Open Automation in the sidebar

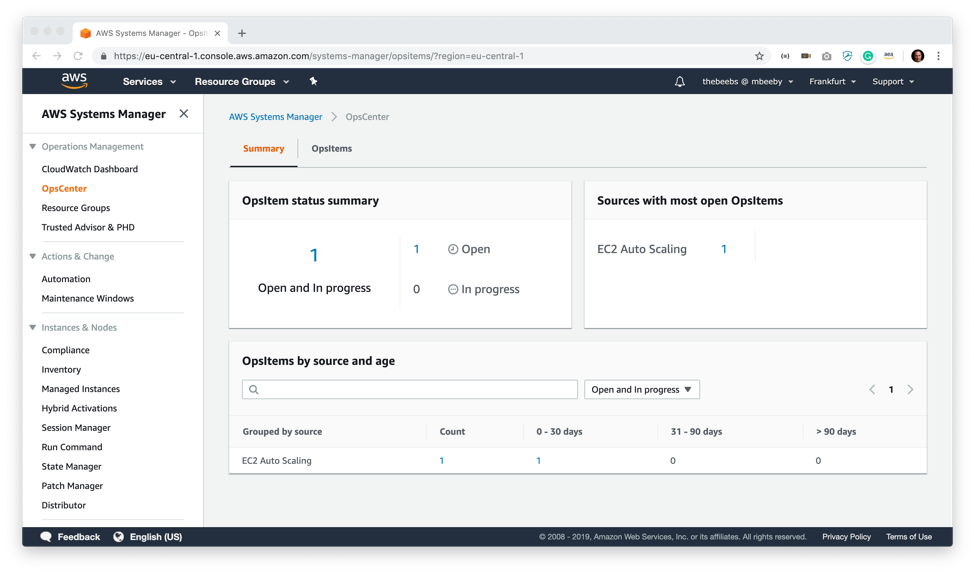66,279
